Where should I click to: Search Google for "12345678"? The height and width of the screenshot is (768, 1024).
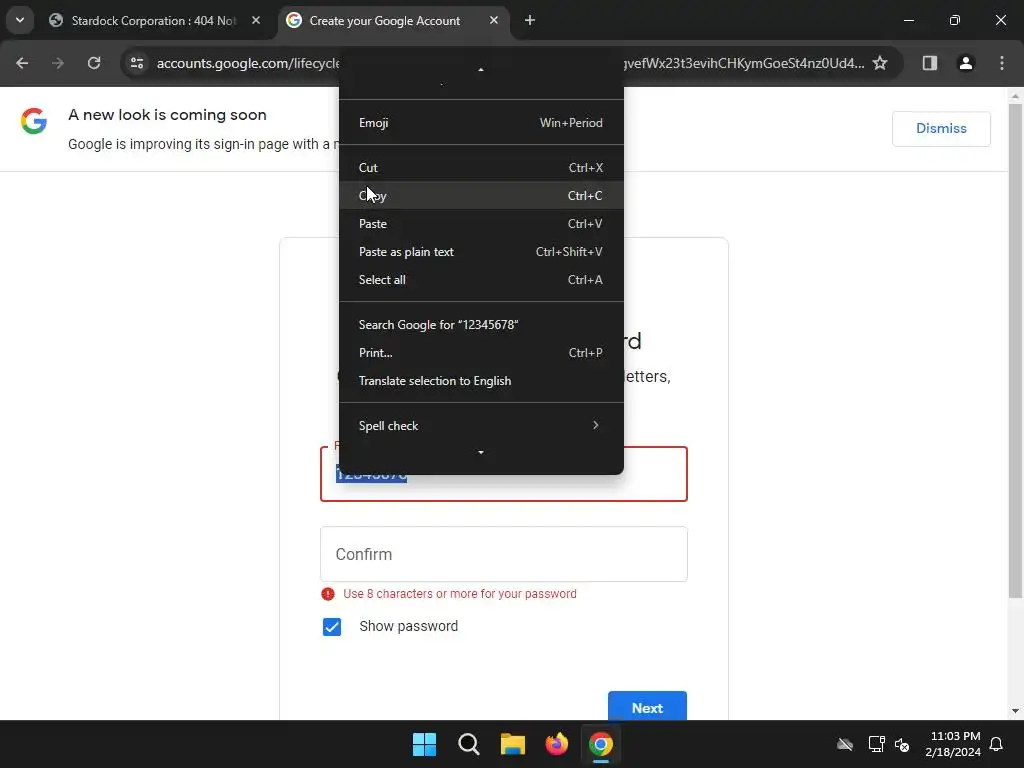(481, 325)
